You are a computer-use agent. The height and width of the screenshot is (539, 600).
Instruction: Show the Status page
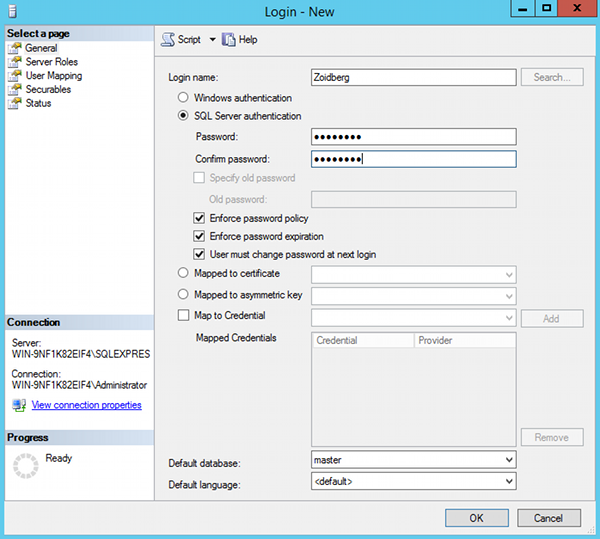point(38,103)
